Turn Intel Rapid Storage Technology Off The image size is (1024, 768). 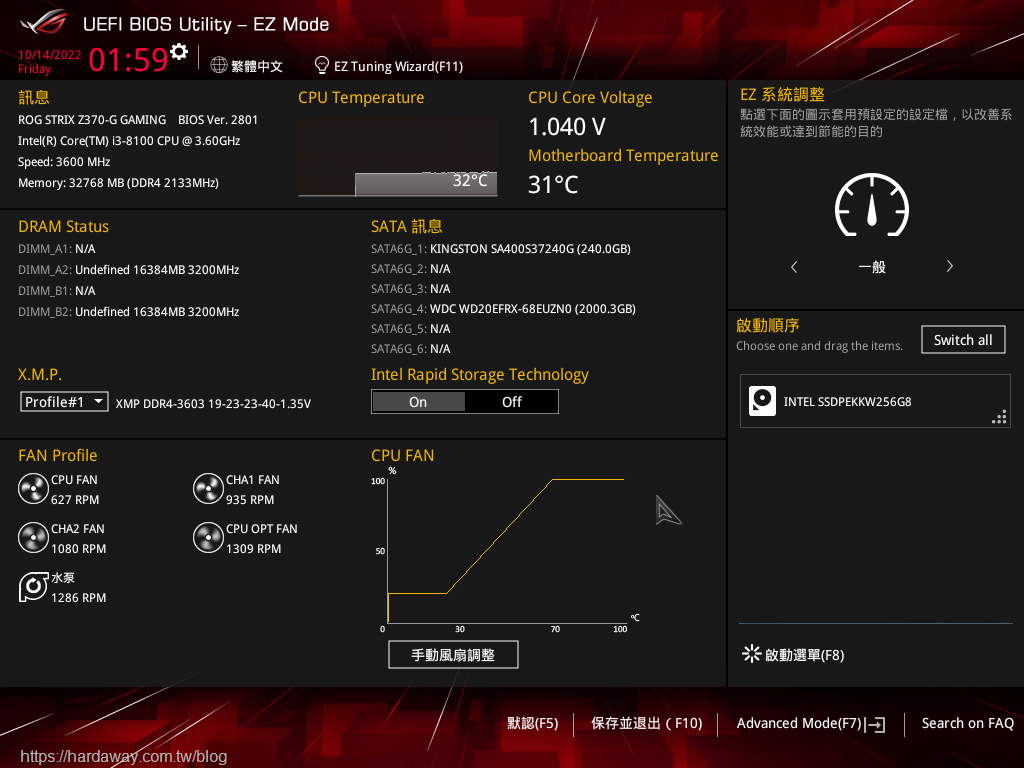[511, 402]
